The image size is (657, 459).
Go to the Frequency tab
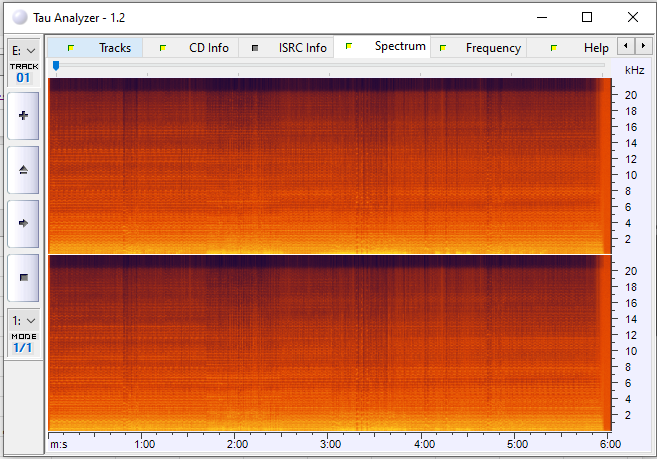[x=492, y=48]
